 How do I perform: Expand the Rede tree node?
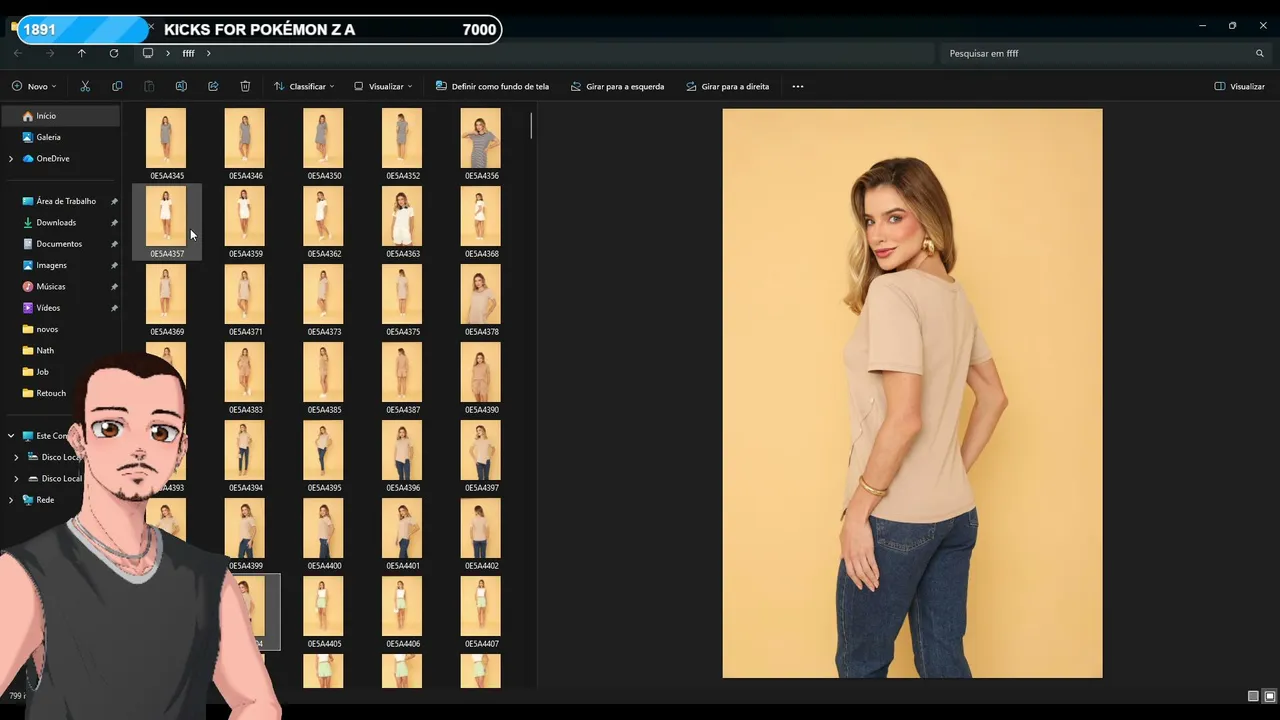coord(11,500)
